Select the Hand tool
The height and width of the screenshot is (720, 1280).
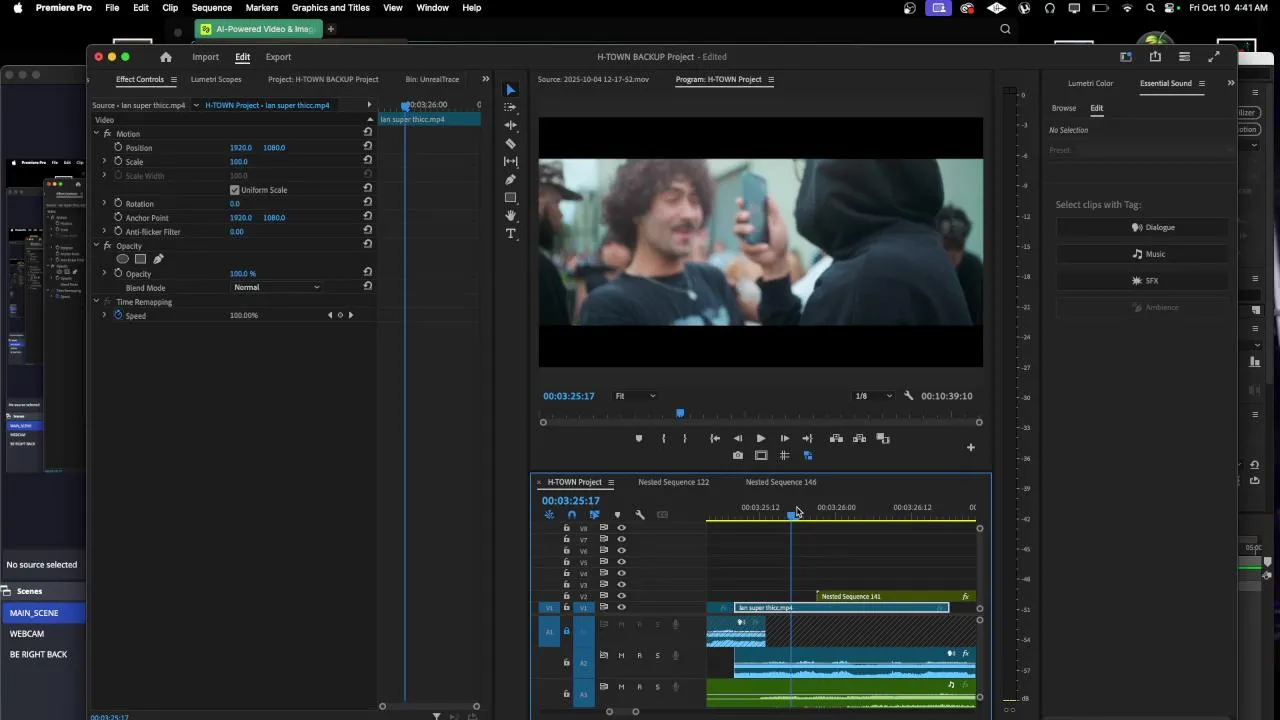(511, 215)
